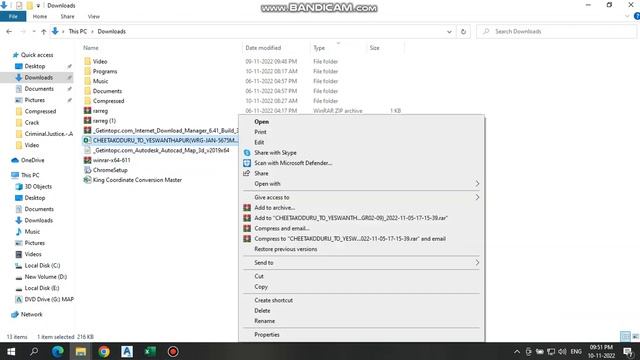This screenshot has height=360, width=640.
Task: Open Properties from the context menu
Action: click(x=267, y=334)
